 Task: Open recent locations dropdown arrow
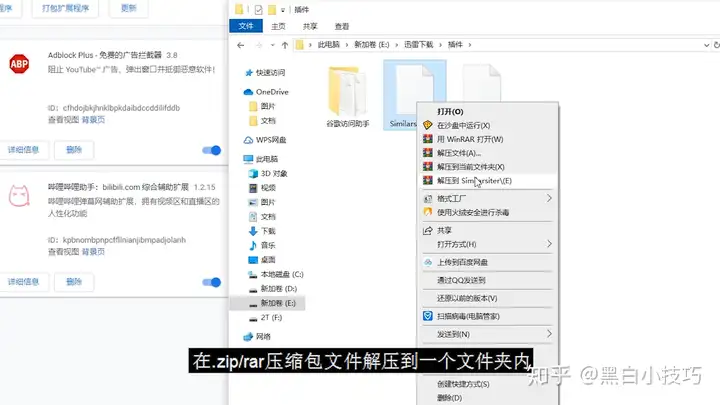(x=272, y=45)
